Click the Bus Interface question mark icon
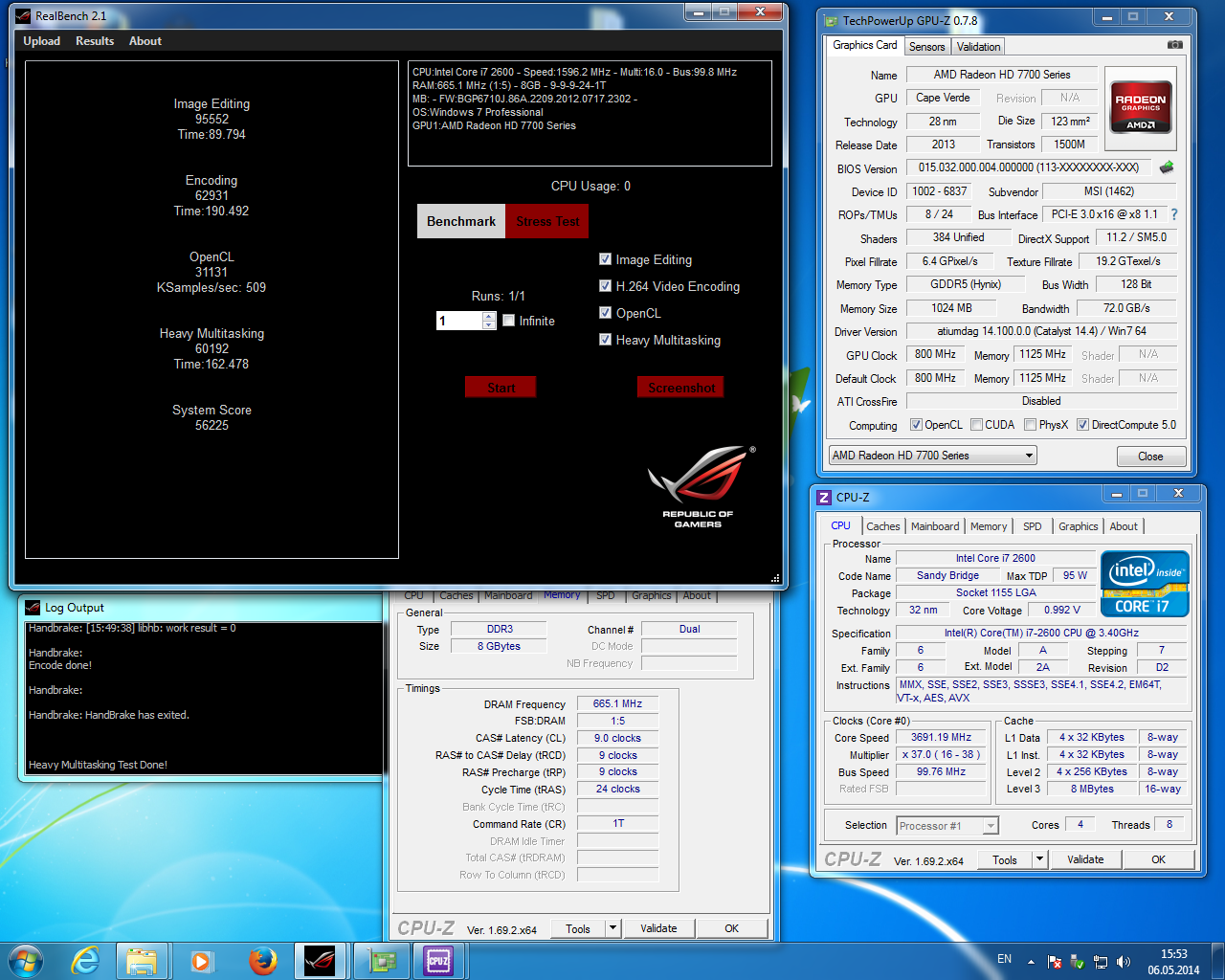Screen dimensions: 1225x980 [x=1174, y=214]
